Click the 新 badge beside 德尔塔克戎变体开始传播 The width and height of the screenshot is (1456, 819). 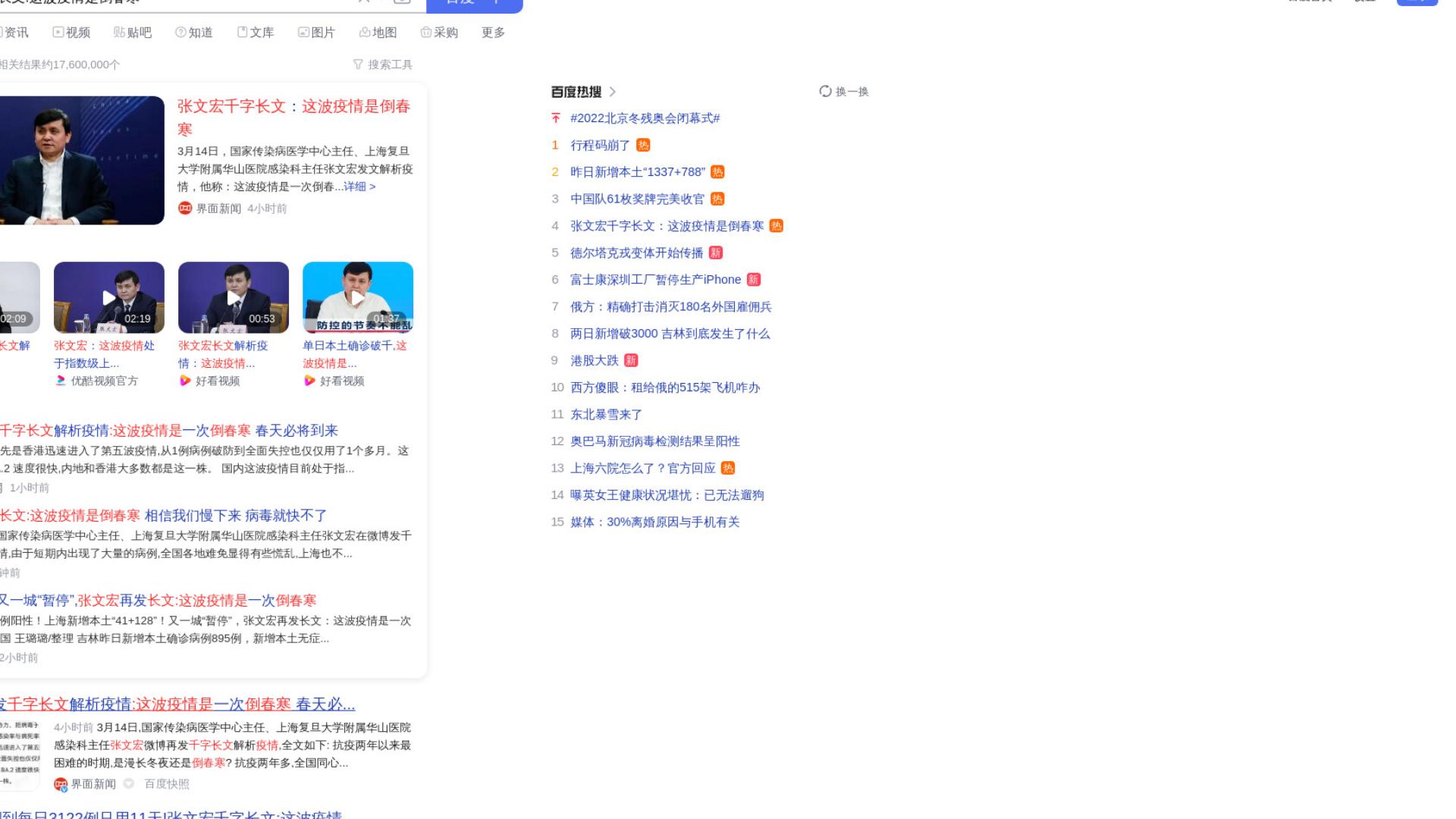point(716,253)
